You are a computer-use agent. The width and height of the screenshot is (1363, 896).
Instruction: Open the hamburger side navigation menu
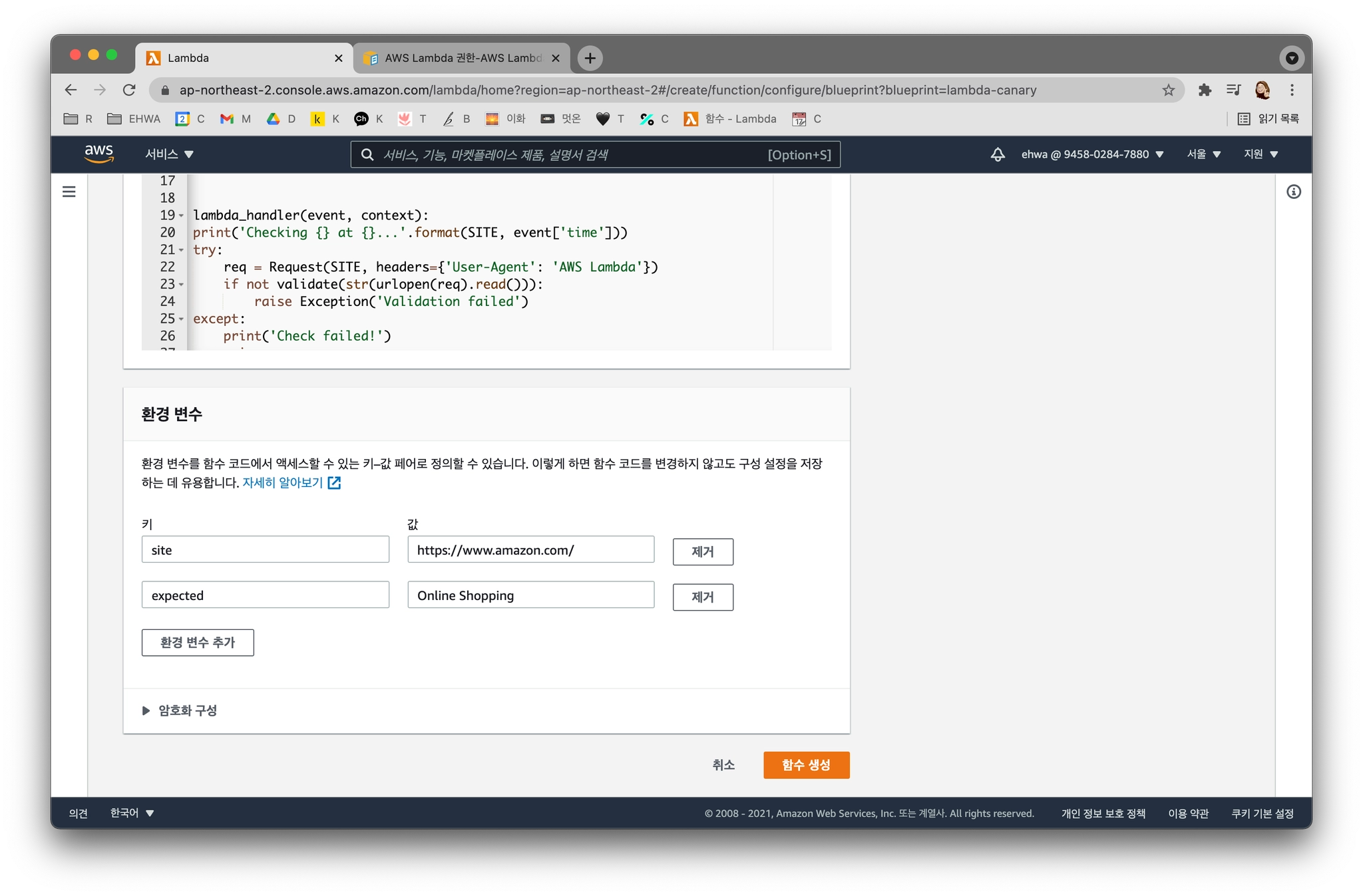(x=69, y=192)
